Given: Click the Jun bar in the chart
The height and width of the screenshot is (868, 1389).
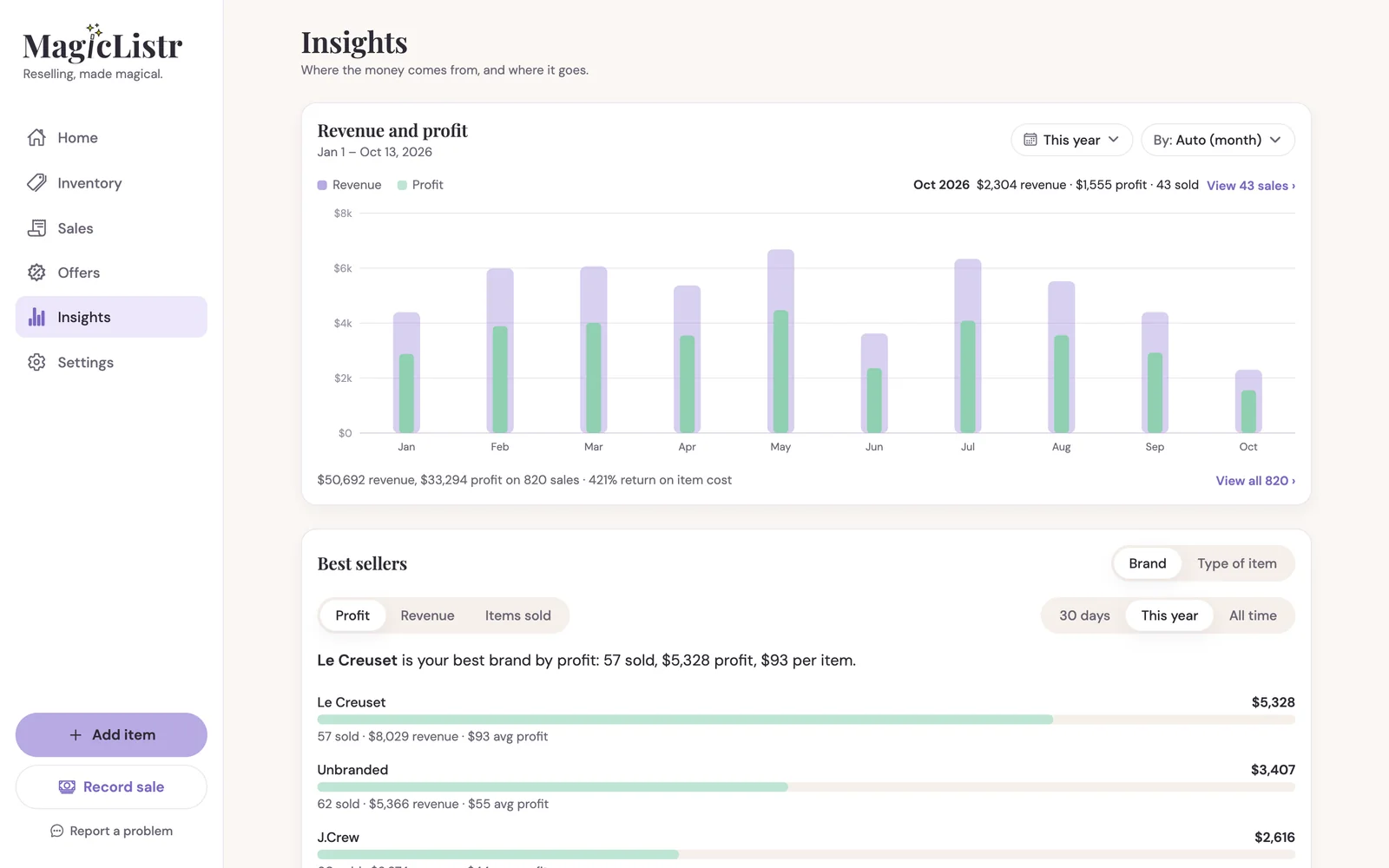Looking at the screenshot, I should [874, 384].
